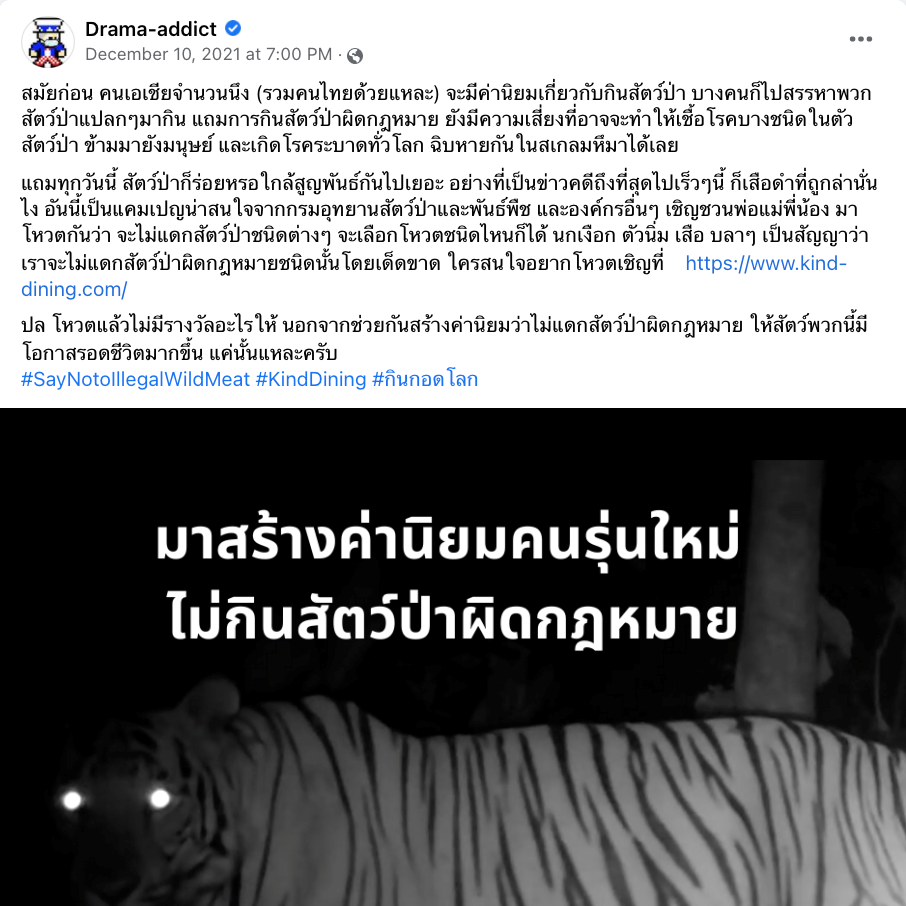Open the www.kind-dining.com link
The height and width of the screenshot is (906, 906).
tap(766, 263)
